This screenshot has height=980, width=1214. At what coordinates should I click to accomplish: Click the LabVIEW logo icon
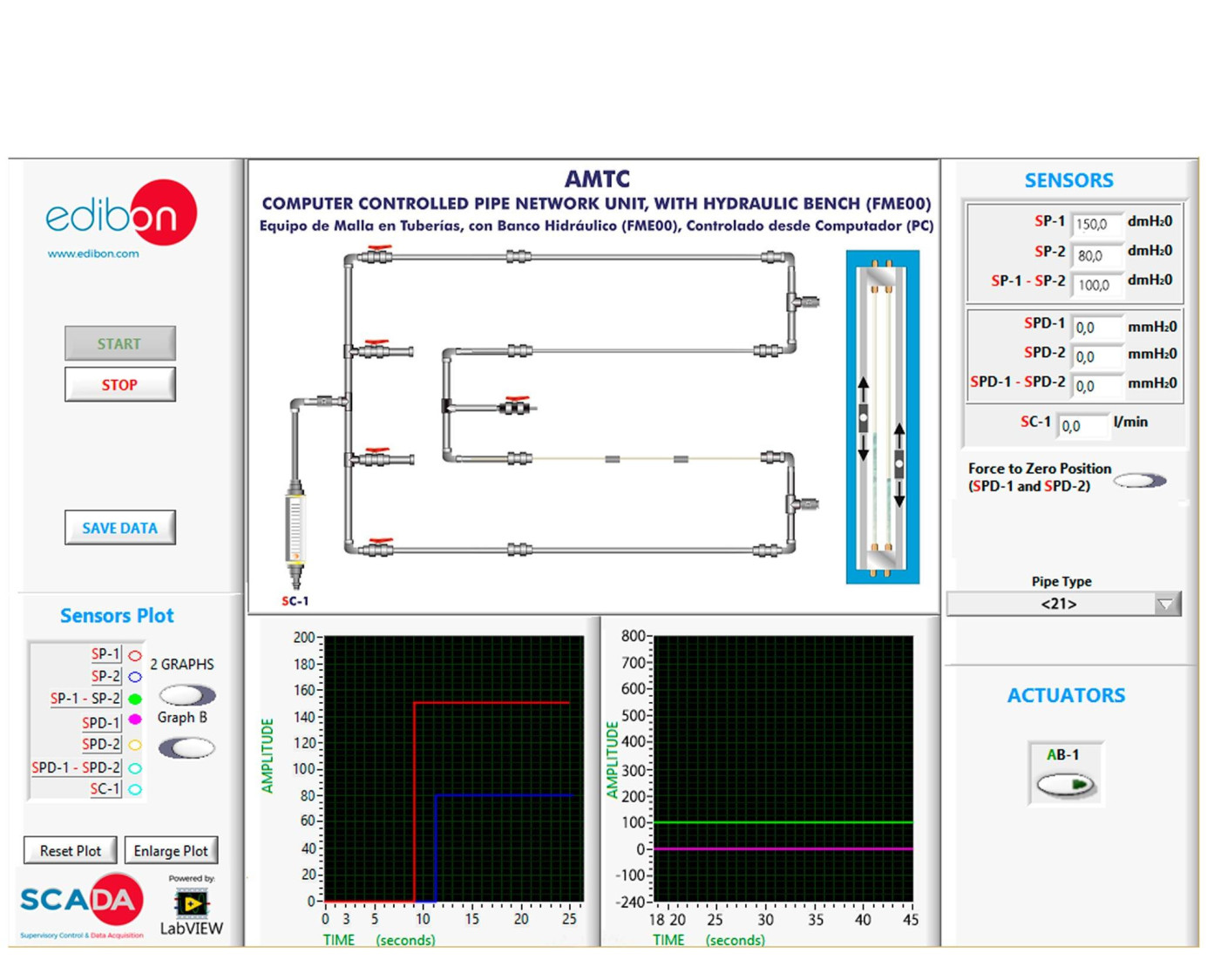point(191,904)
